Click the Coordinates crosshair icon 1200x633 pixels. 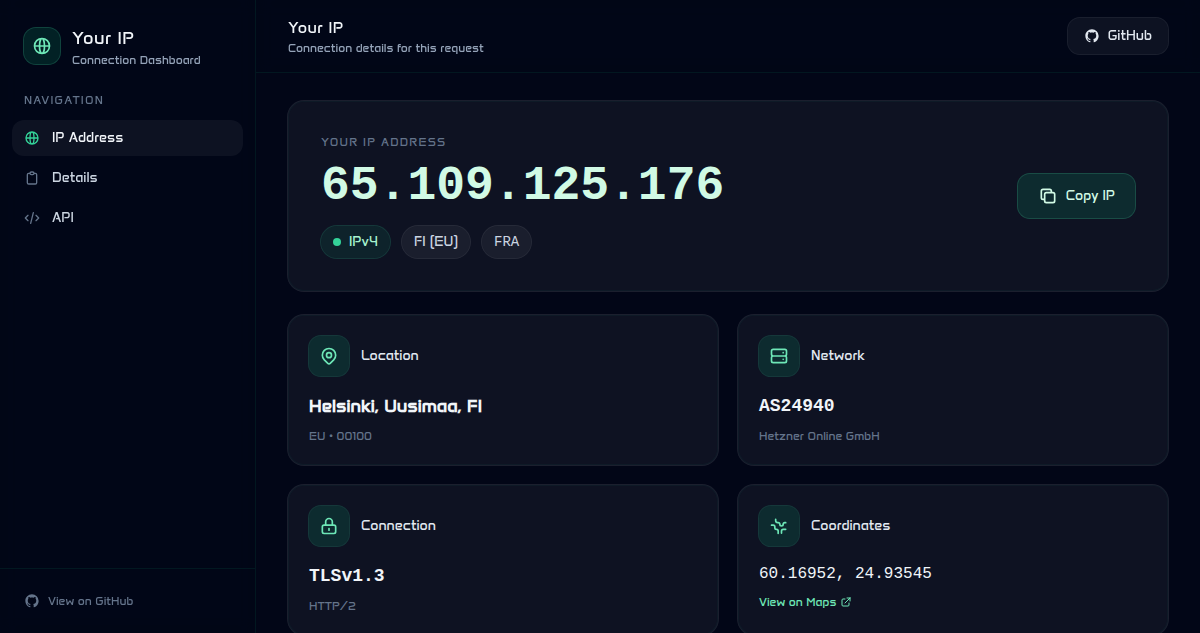(779, 526)
